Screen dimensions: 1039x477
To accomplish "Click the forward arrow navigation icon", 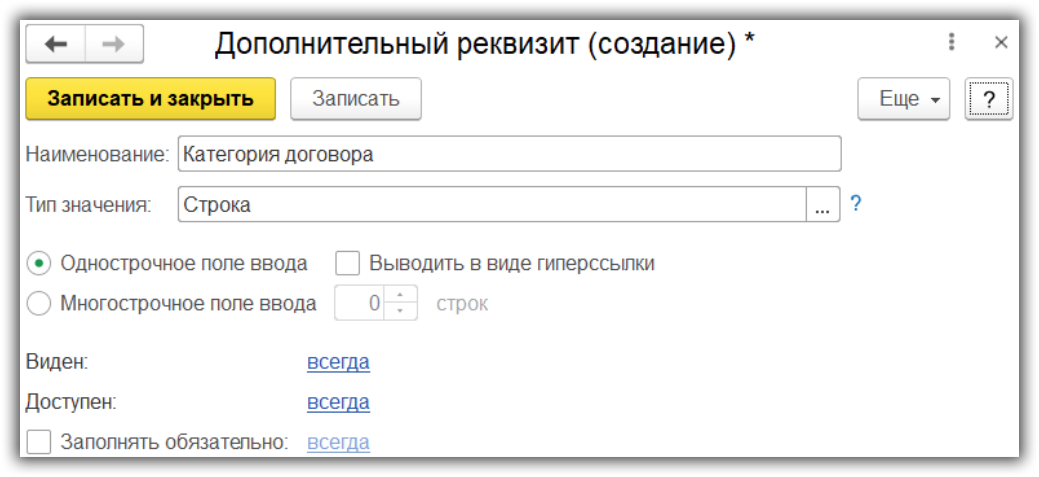I will tap(113, 44).
